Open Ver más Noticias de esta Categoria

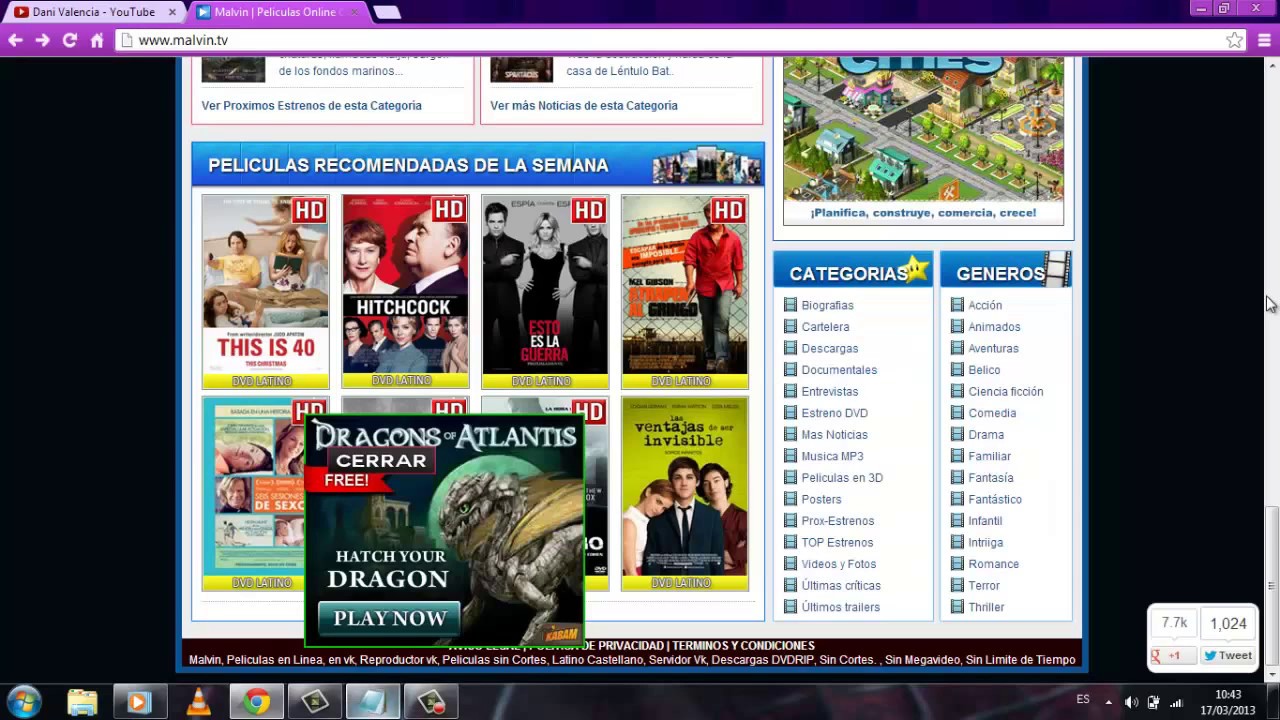[584, 105]
